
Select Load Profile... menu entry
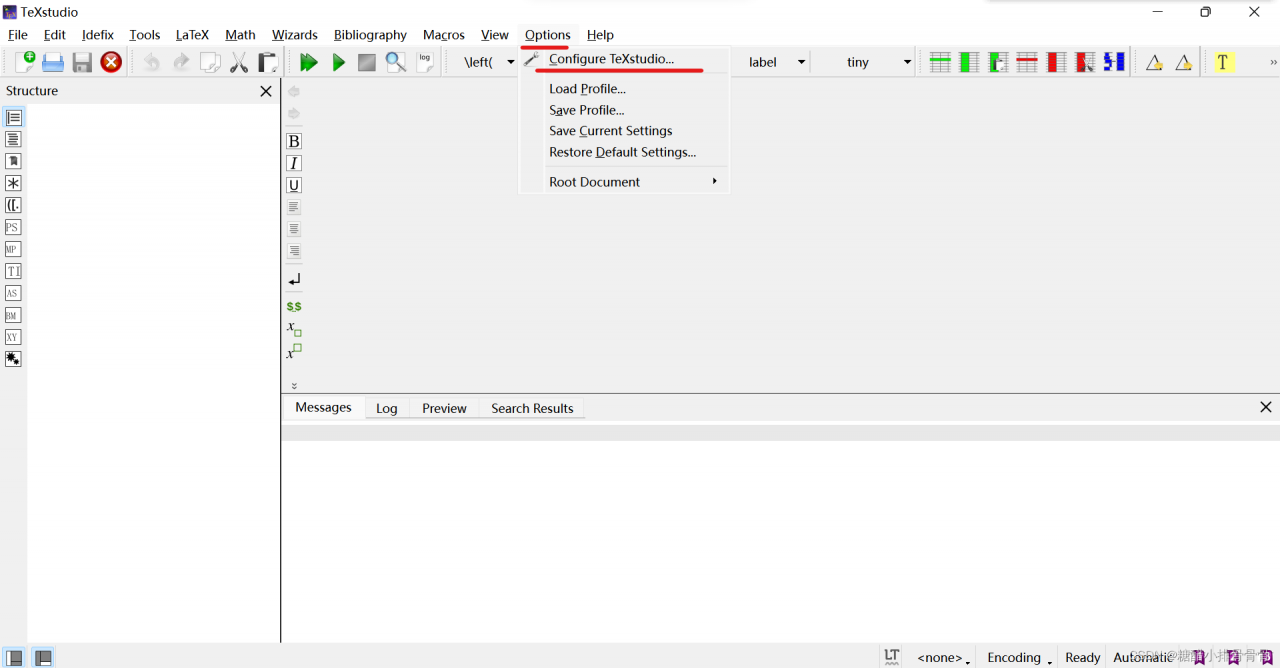click(587, 89)
